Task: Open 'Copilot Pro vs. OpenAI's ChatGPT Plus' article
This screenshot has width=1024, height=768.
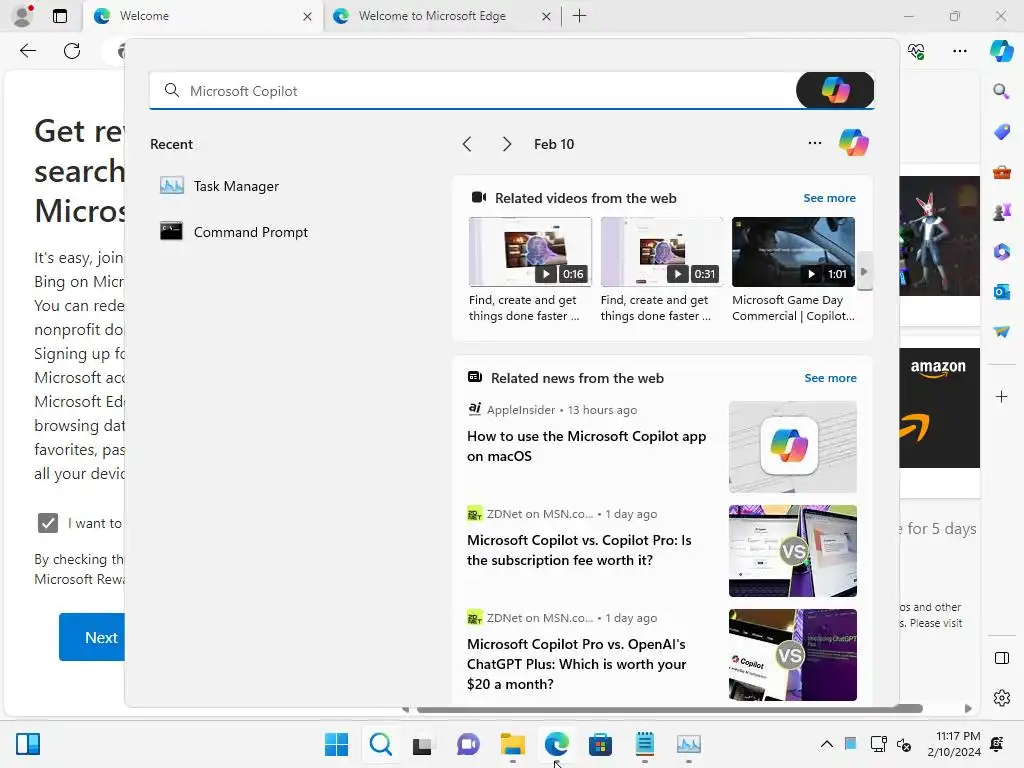Action: point(577,664)
